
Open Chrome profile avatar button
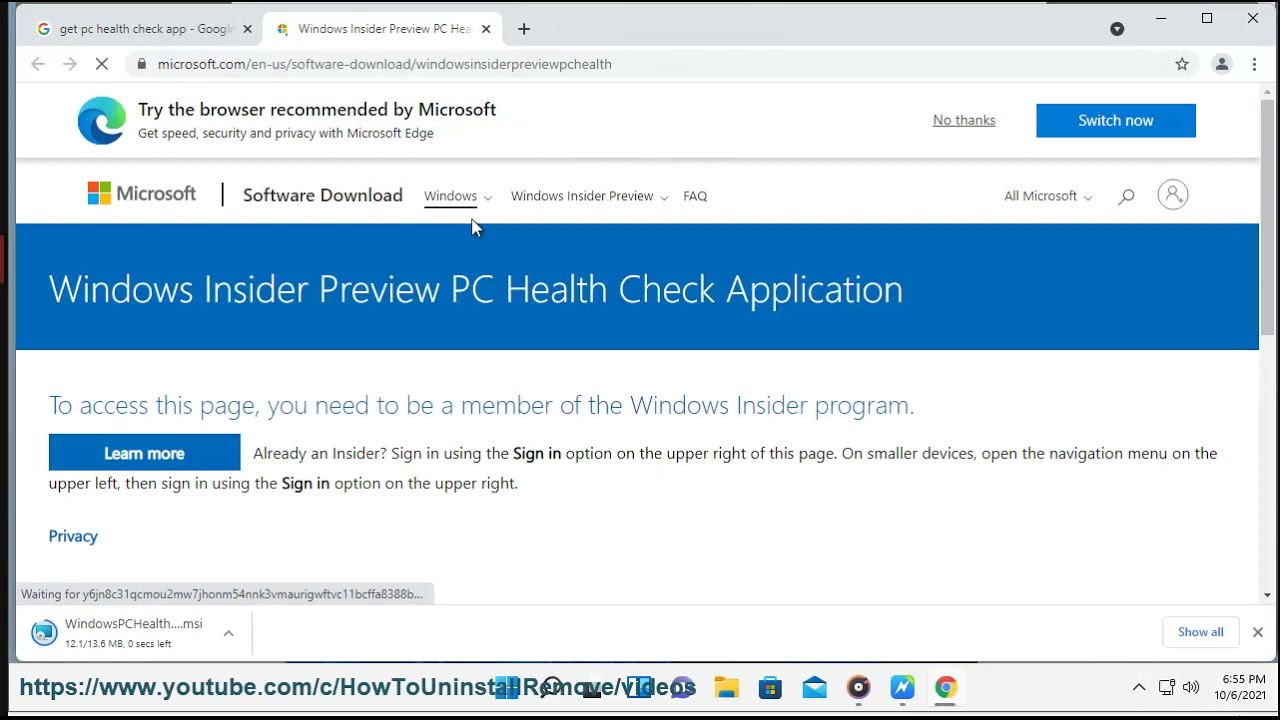pyautogui.click(x=1221, y=64)
